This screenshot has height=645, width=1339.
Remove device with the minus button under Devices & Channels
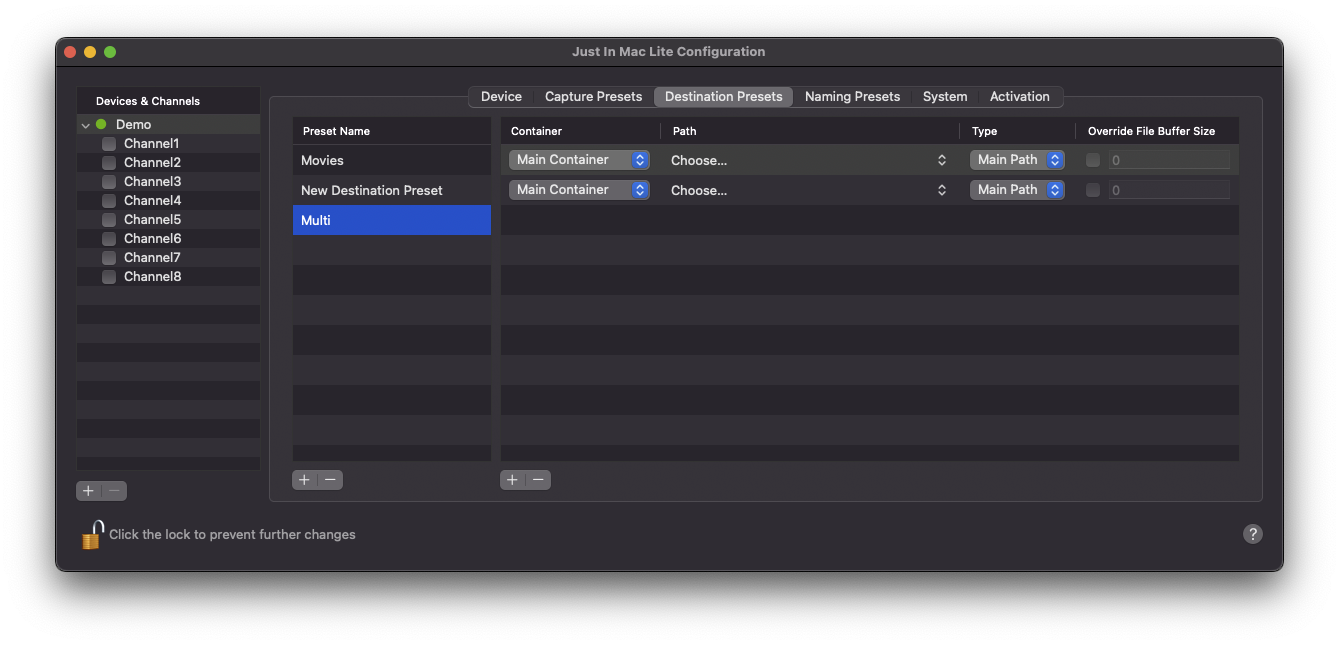tap(115, 491)
